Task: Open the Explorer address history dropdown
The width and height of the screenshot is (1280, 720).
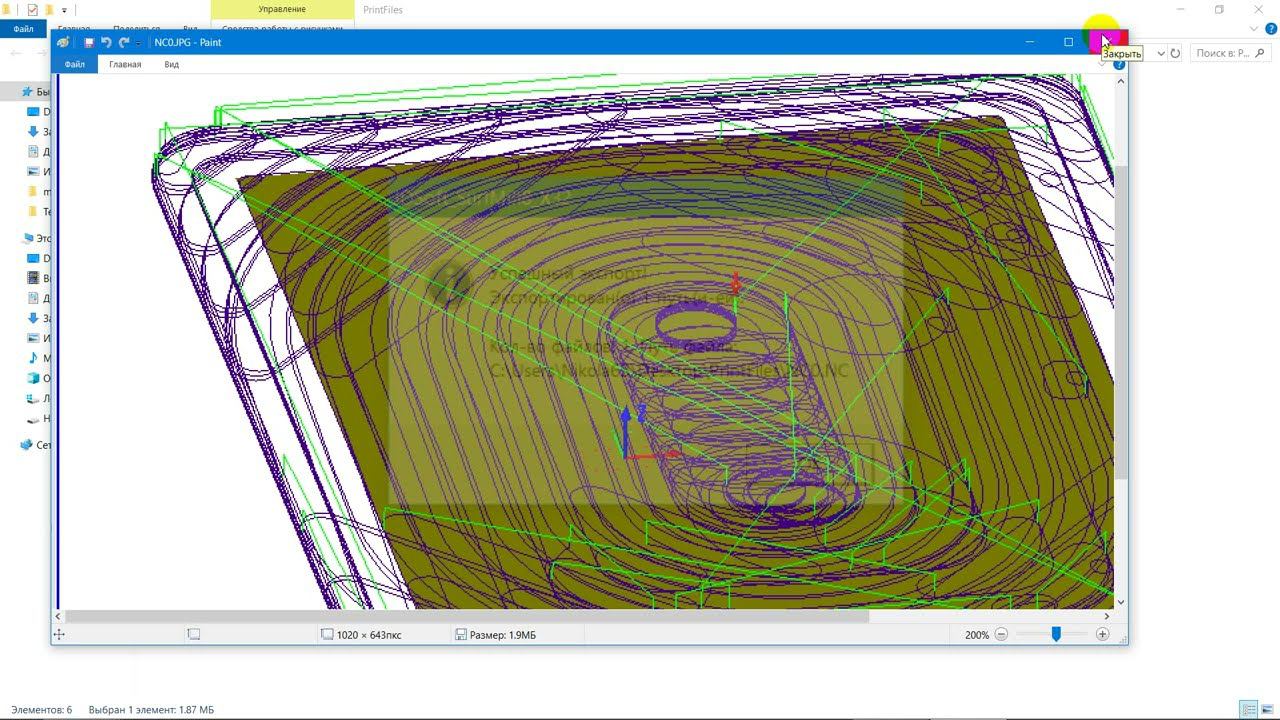Action: tap(1160, 53)
